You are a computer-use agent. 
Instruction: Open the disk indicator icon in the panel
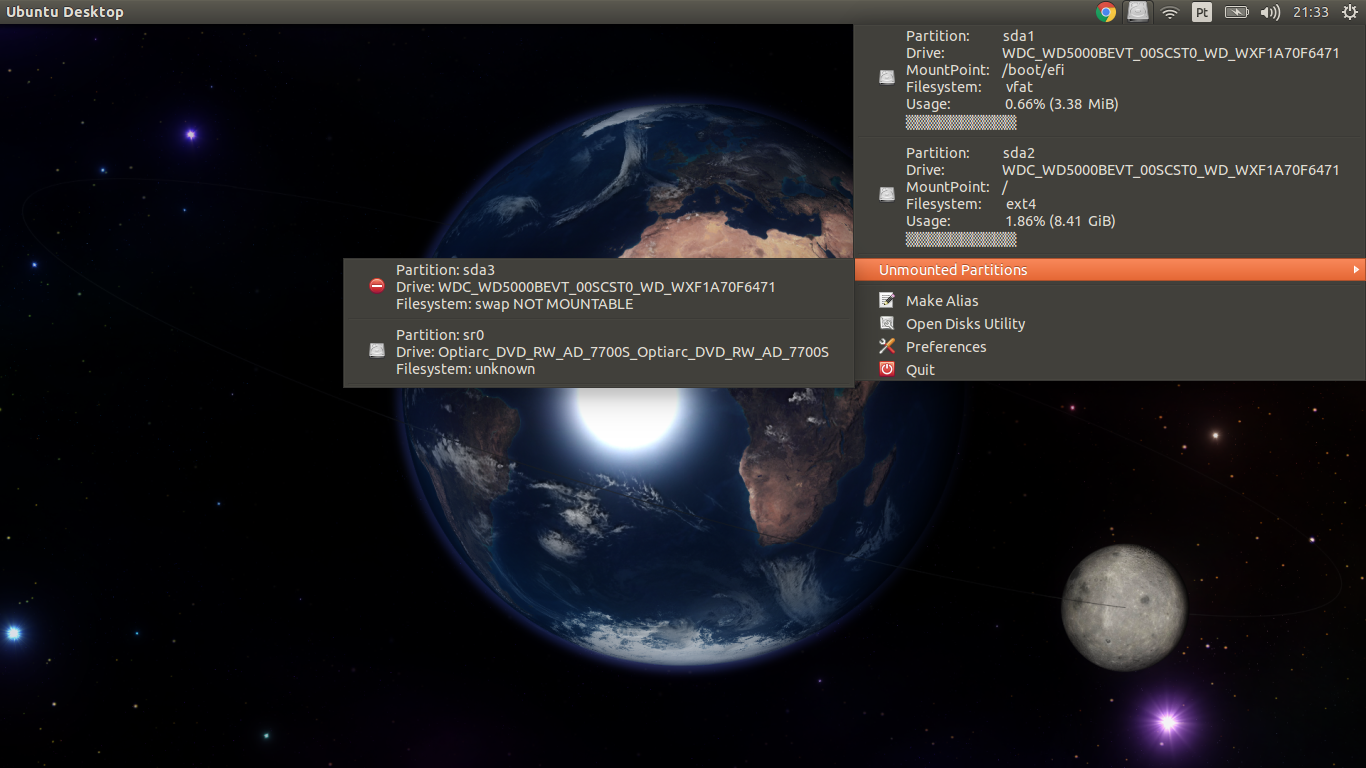[1137, 12]
